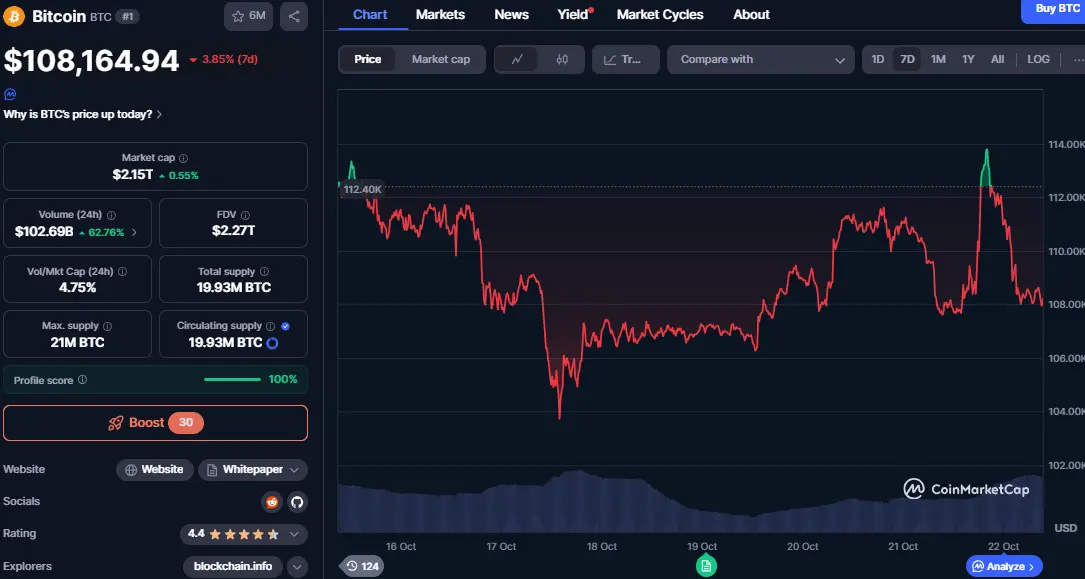Switch to the Markets tab
This screenshot has height=579, width=1085.
tap(440, 15)
